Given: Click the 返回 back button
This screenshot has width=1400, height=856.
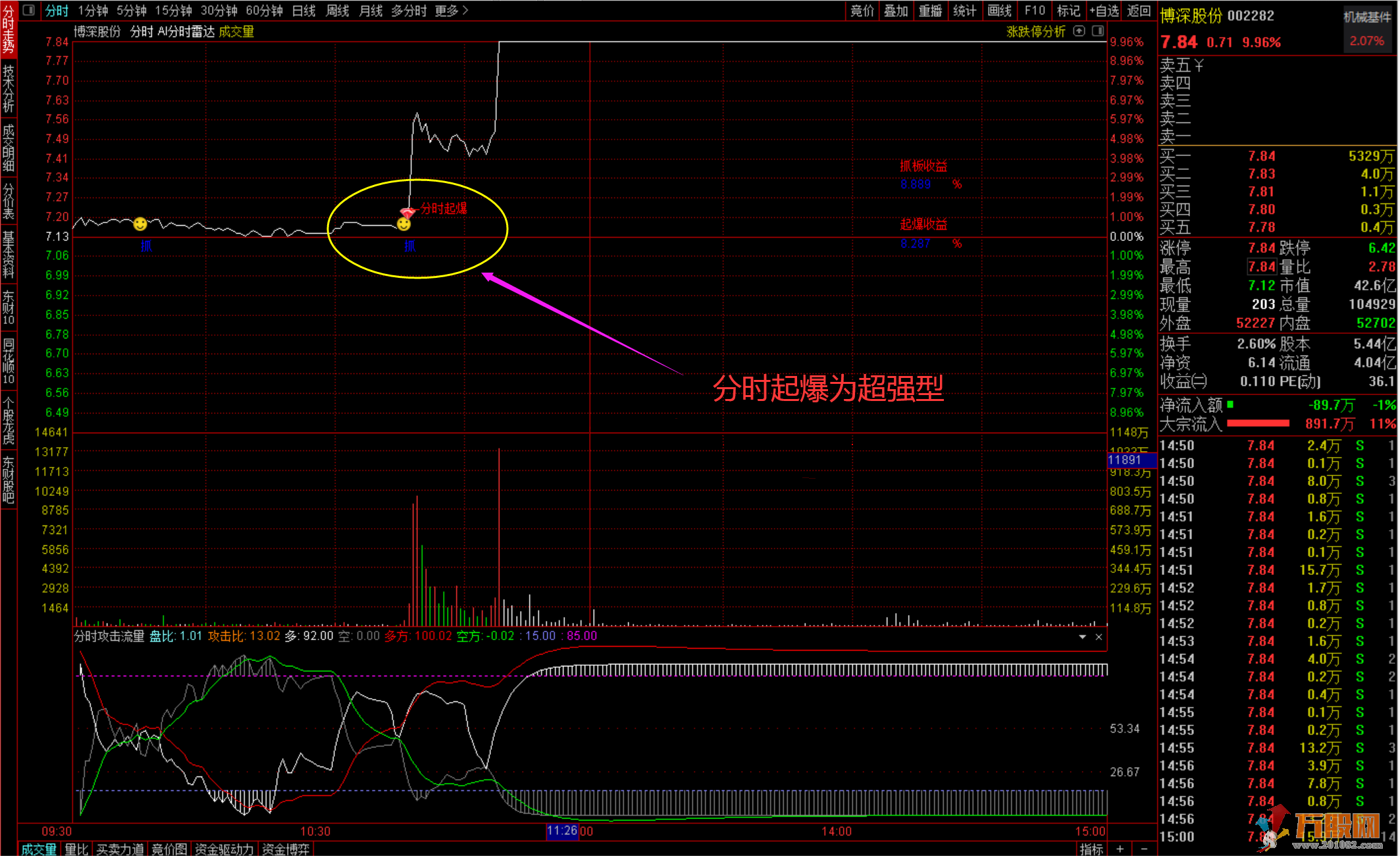Looking at the screenshot, I should pyautogui.click(x=1139, y=11).
